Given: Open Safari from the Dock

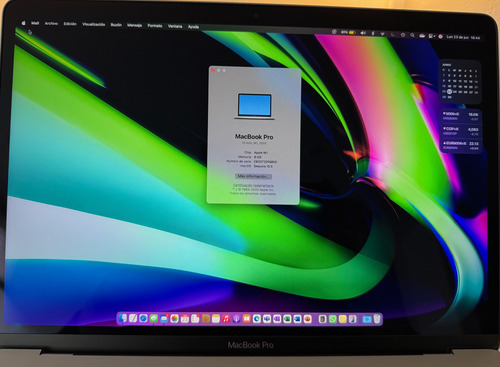Looking at the screenshot, I should [143, 318].
